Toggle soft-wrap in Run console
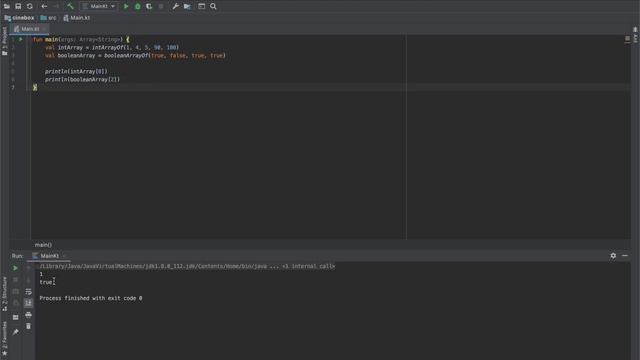 click(x=28, y=291)
